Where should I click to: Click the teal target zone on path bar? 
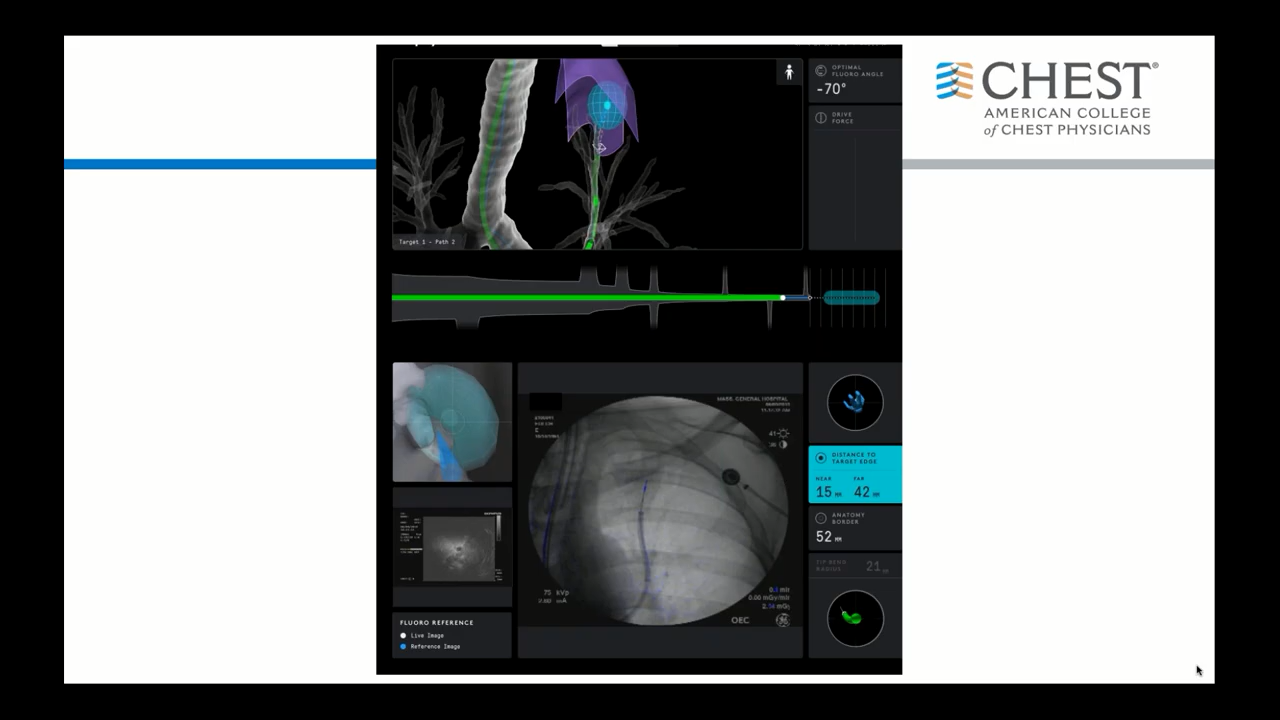click(x=851, y=298)
